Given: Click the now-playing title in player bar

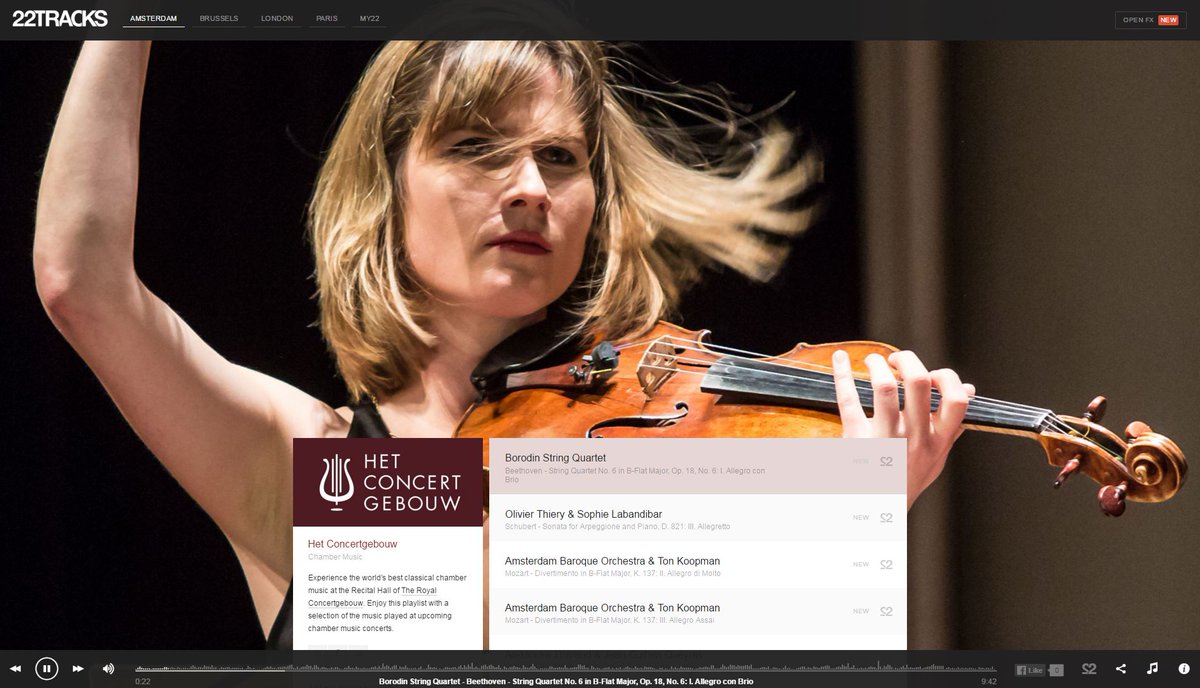Looking at the screenshot, I should [x=566, y=681].
